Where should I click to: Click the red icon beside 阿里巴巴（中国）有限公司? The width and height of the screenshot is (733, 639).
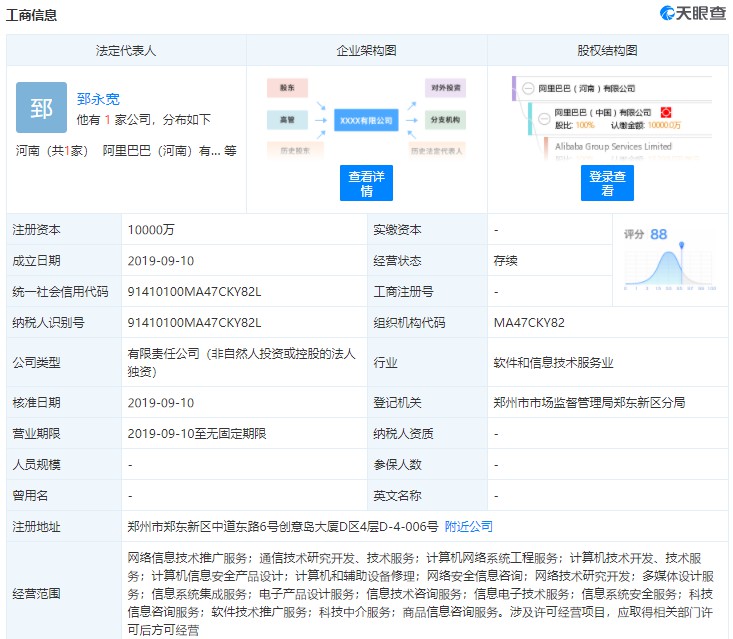coord(666,112)
